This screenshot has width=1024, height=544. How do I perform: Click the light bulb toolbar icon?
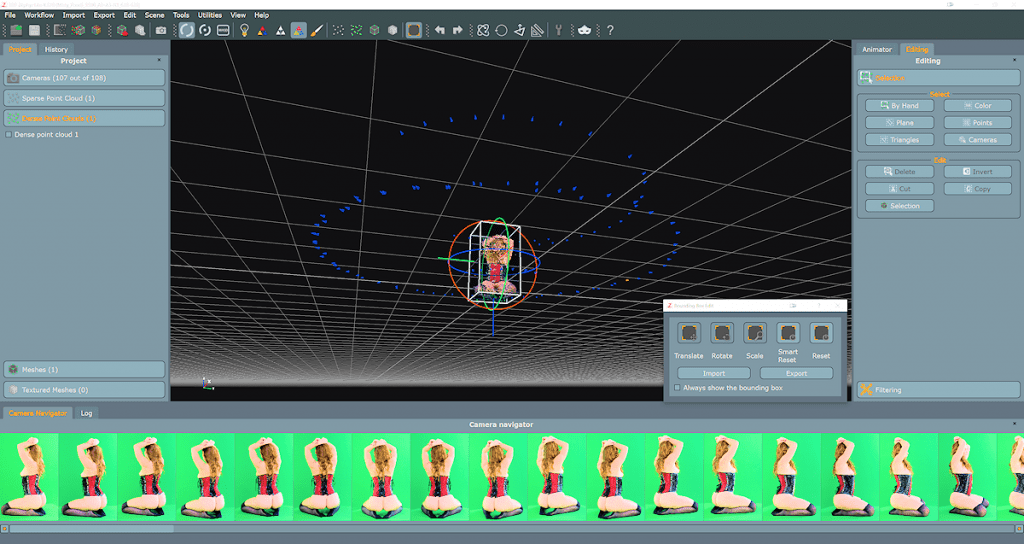[244, 30]
